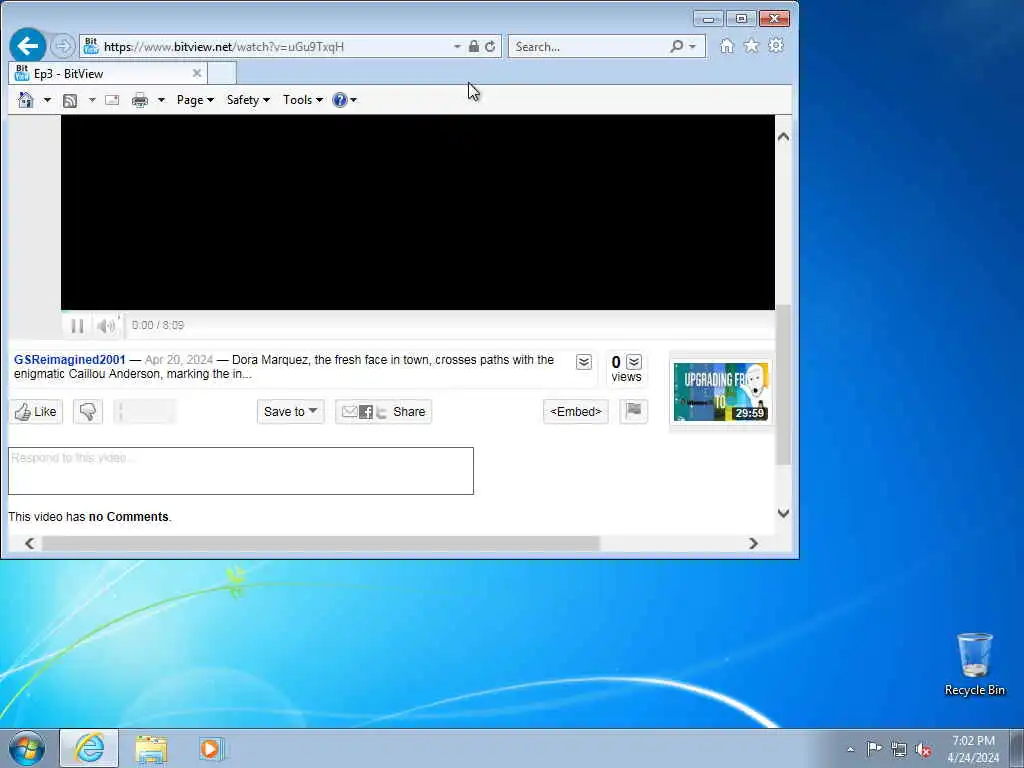Image resolution: width=1024 pixels, height=768 pixels.
Task: Click the network tray icon
Action: (899, 749)
